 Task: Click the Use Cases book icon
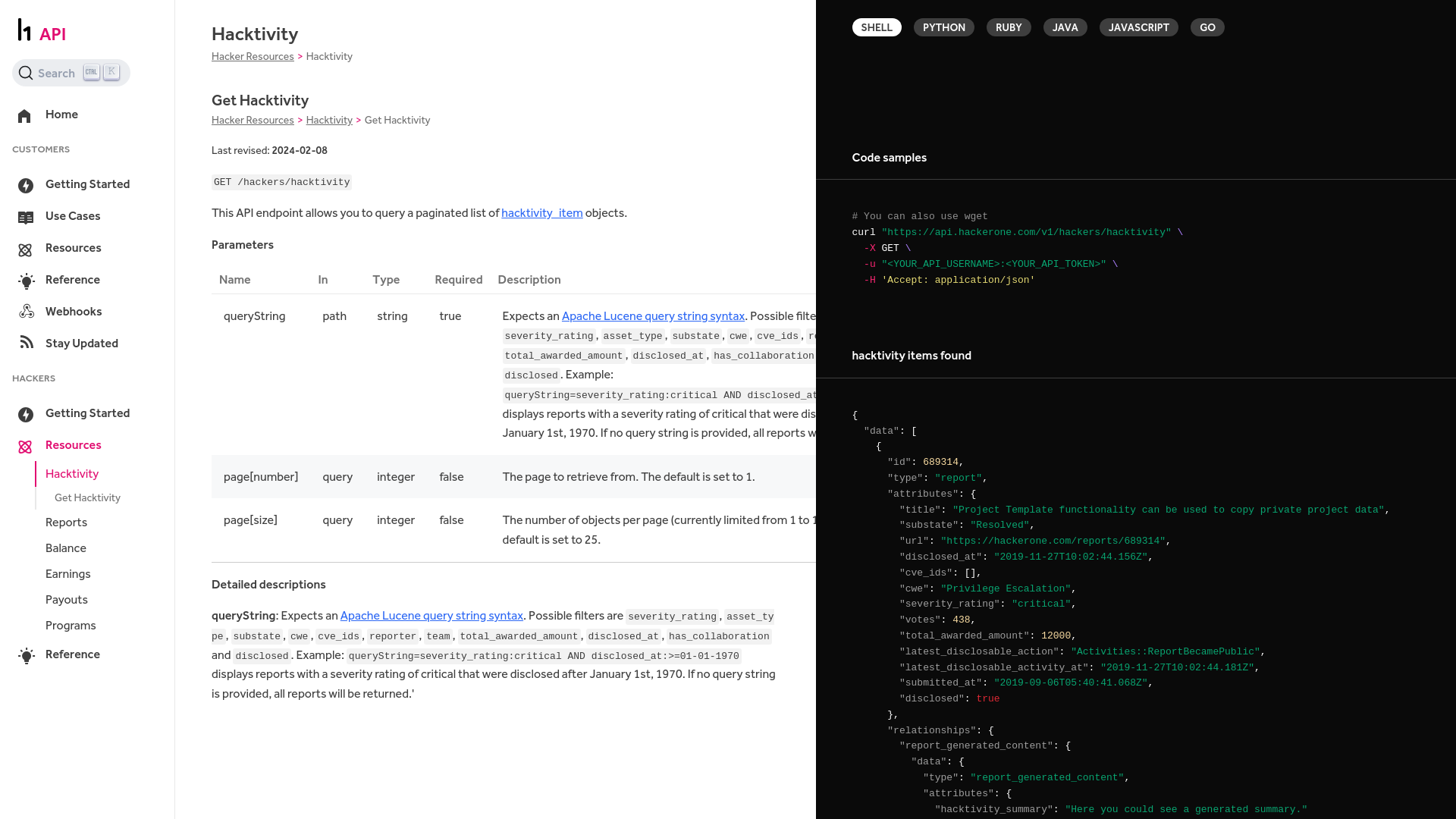pyautogui.click(x=26, y=218)
